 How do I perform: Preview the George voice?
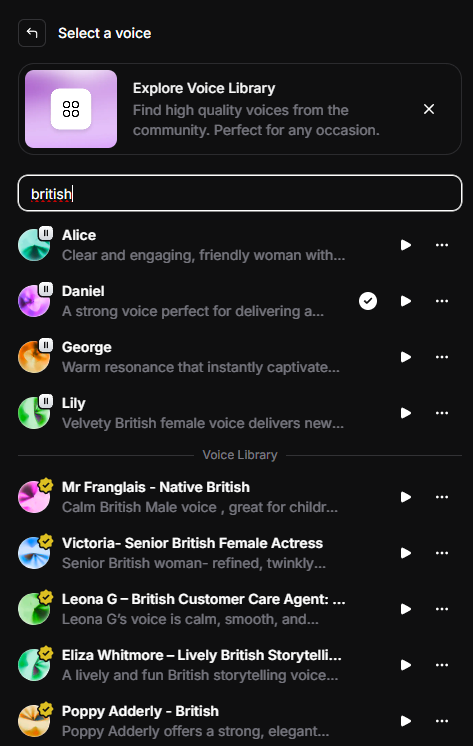point(405,357)
